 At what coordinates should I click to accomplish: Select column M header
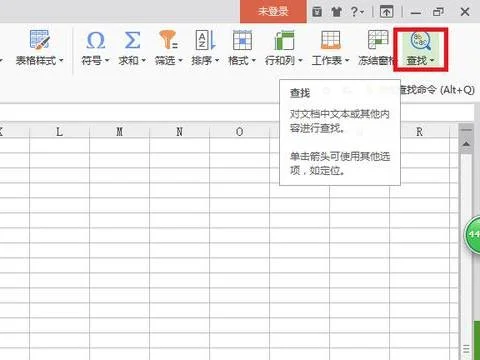pyautogui.click(x=120, y=132)
